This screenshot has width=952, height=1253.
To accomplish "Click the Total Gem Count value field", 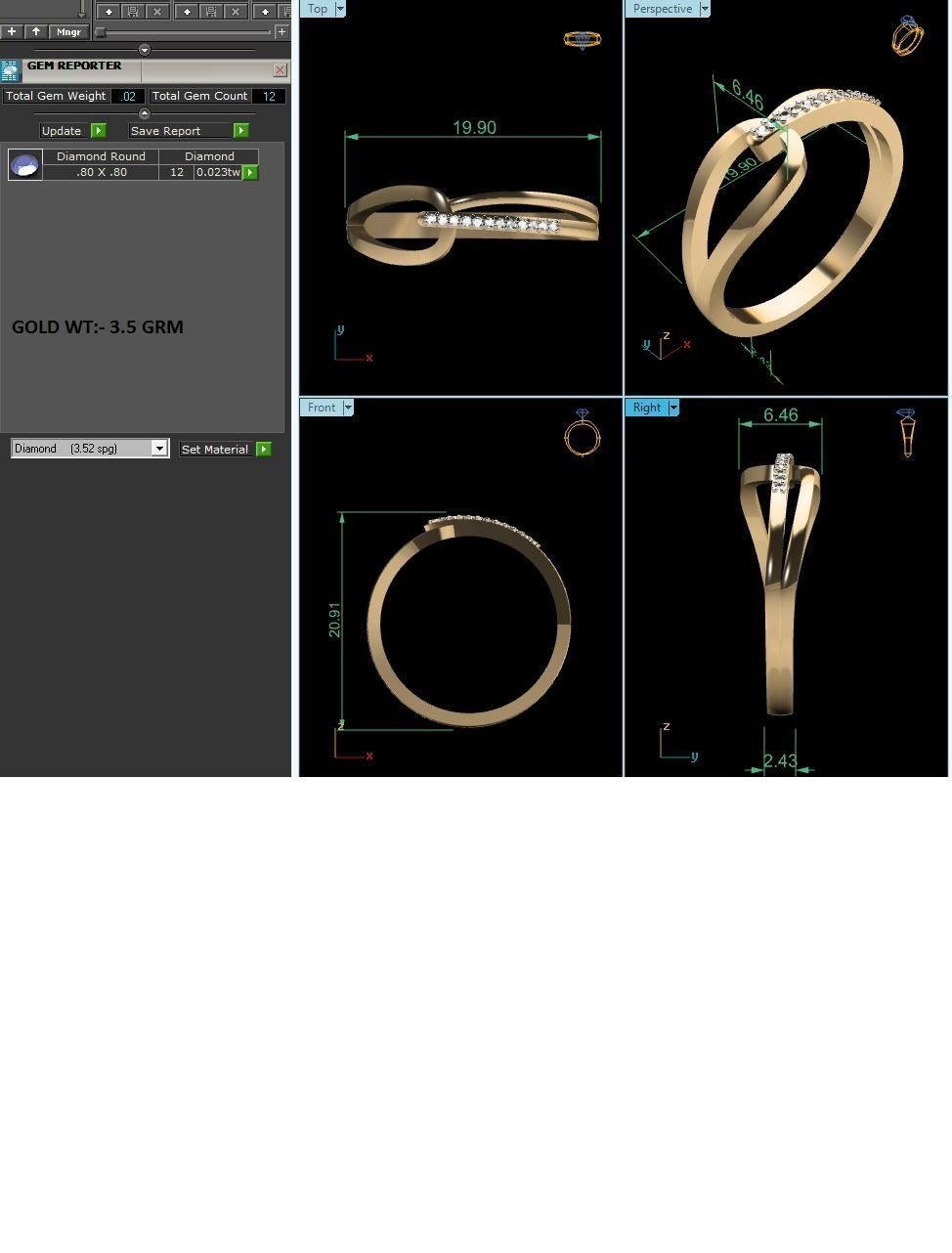I will tap(269, 96).
